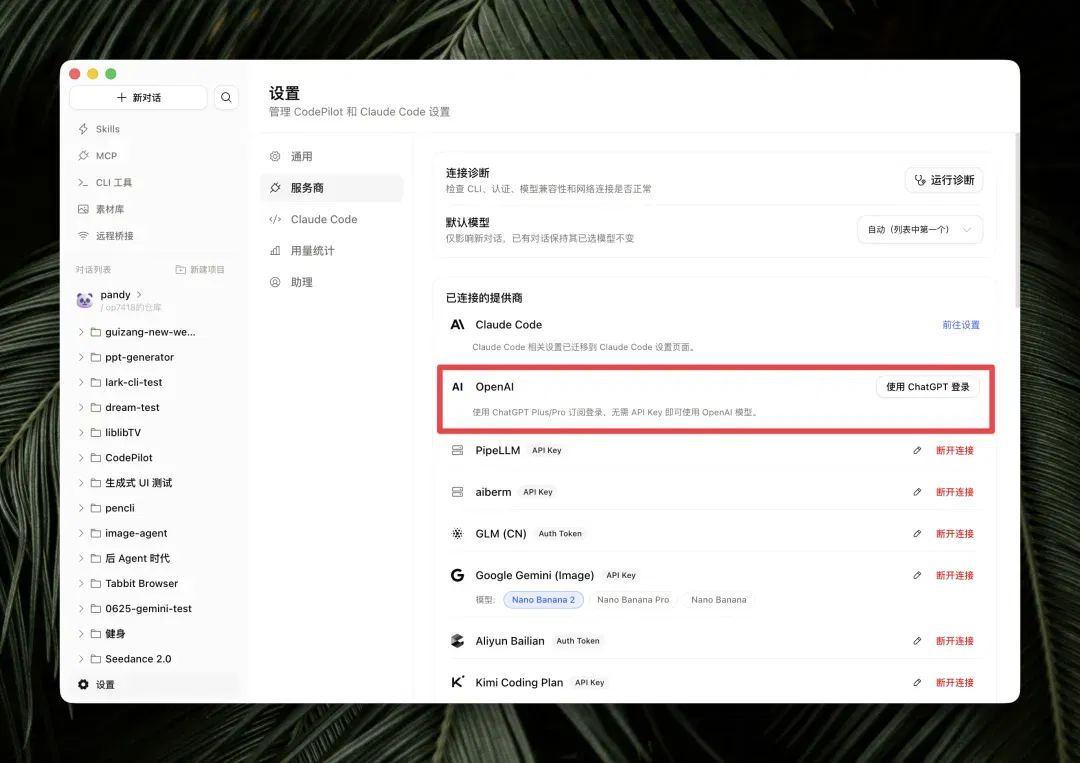This screenshot has height=763, width=1080.
Task: Select the Seedance 2.0 folder
Action: click(x=156, y=658)
